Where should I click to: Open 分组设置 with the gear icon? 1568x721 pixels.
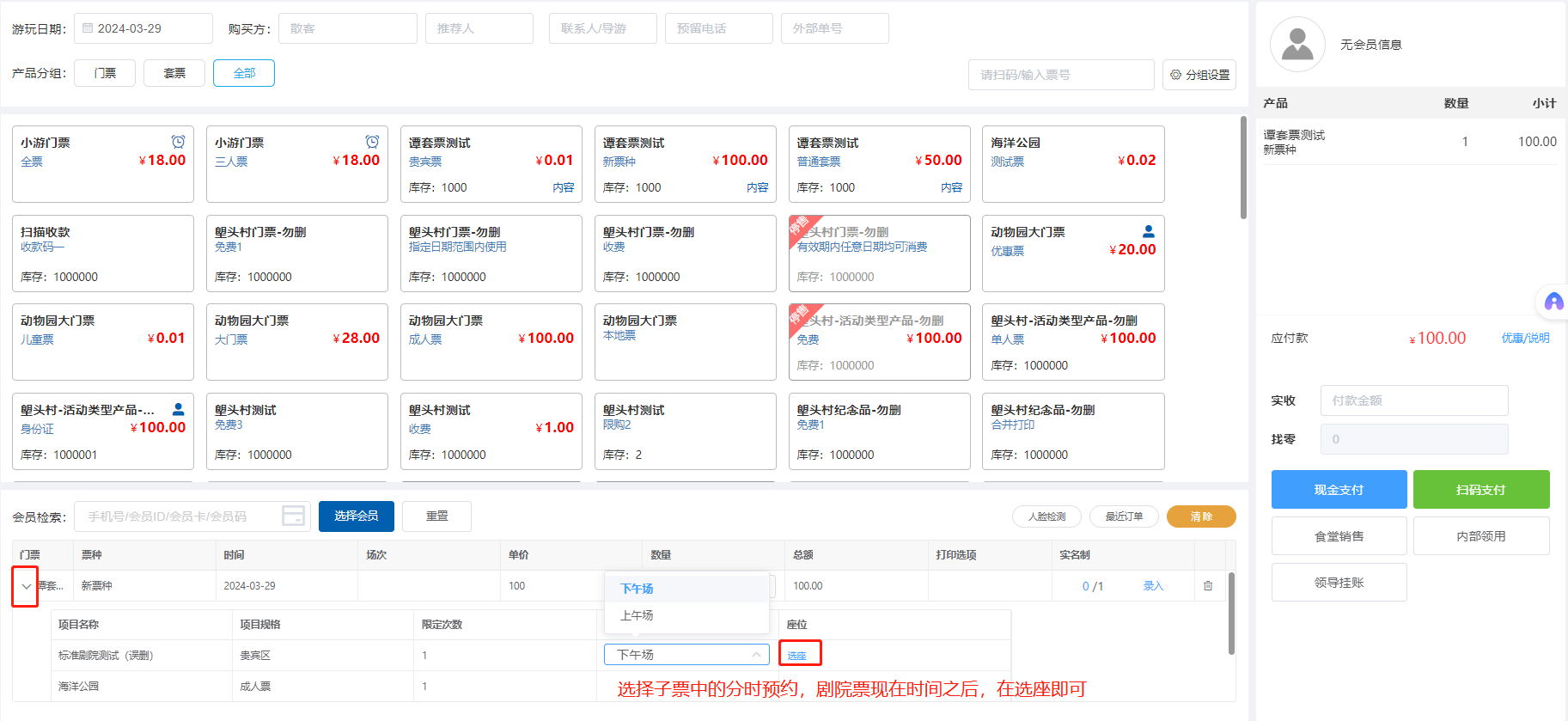[x=1199, y=75]
